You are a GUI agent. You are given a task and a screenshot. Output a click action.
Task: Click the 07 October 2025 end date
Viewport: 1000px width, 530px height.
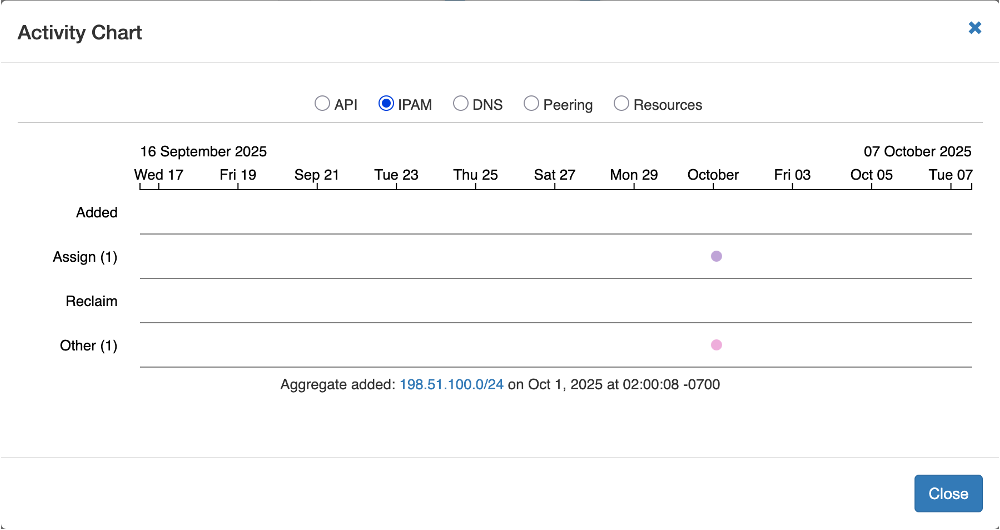(x=917, y=152)
